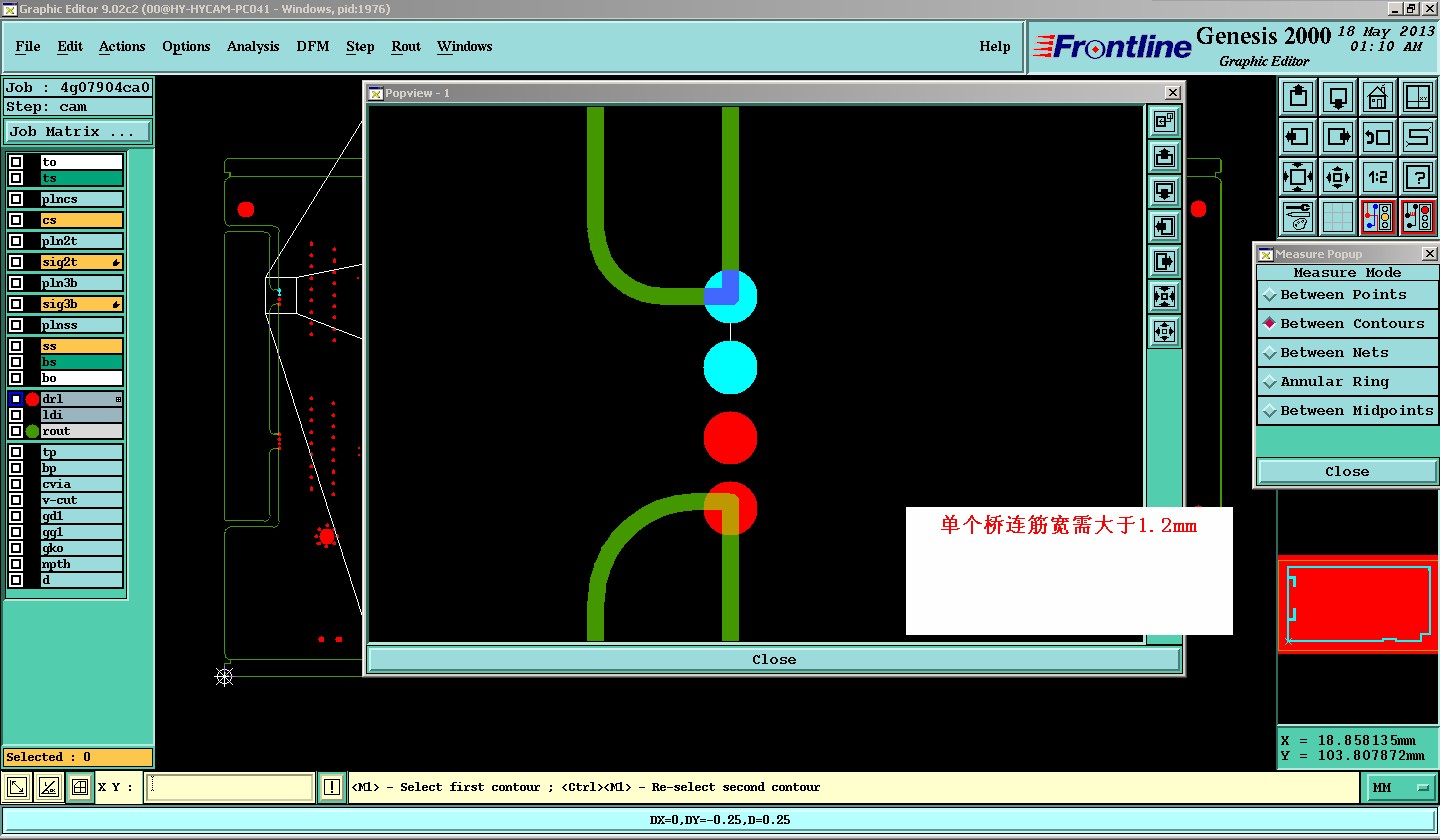Click the second snap icon at bottom-left
Viewport: 1440px width, 840px height.
tap(49, 788)
